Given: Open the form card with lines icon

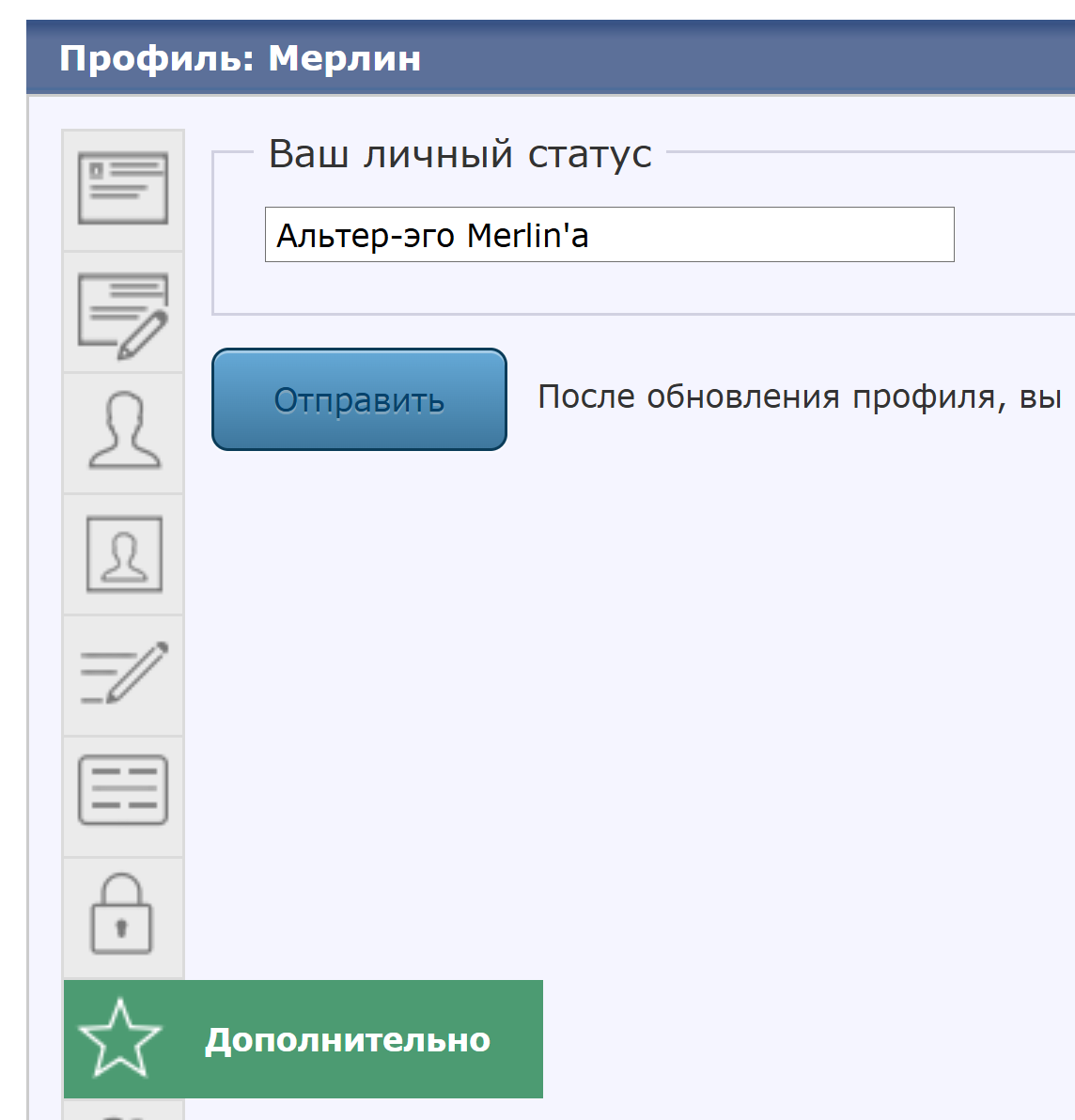Looking at the screenshot, I should click(x=123, y=791).
